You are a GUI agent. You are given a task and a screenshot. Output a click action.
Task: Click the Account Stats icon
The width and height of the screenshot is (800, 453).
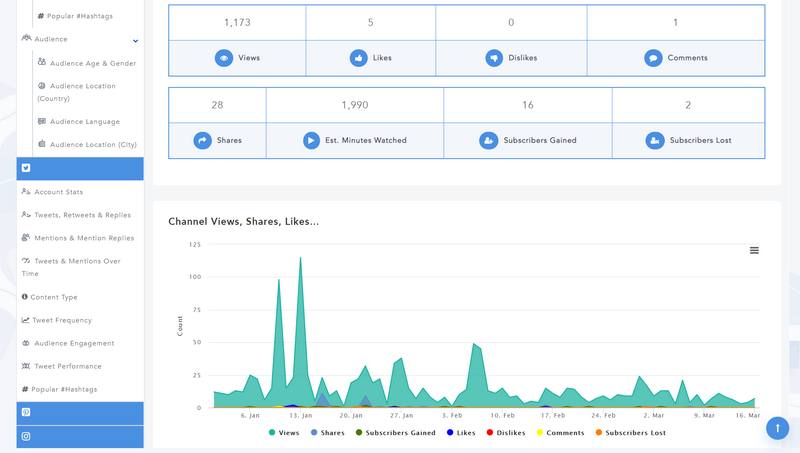pyautogui.click(x=26, y=192)
